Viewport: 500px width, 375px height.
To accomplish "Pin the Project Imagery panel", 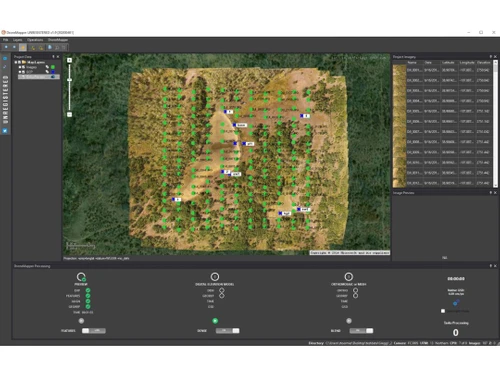I will (x=491, y=57).
